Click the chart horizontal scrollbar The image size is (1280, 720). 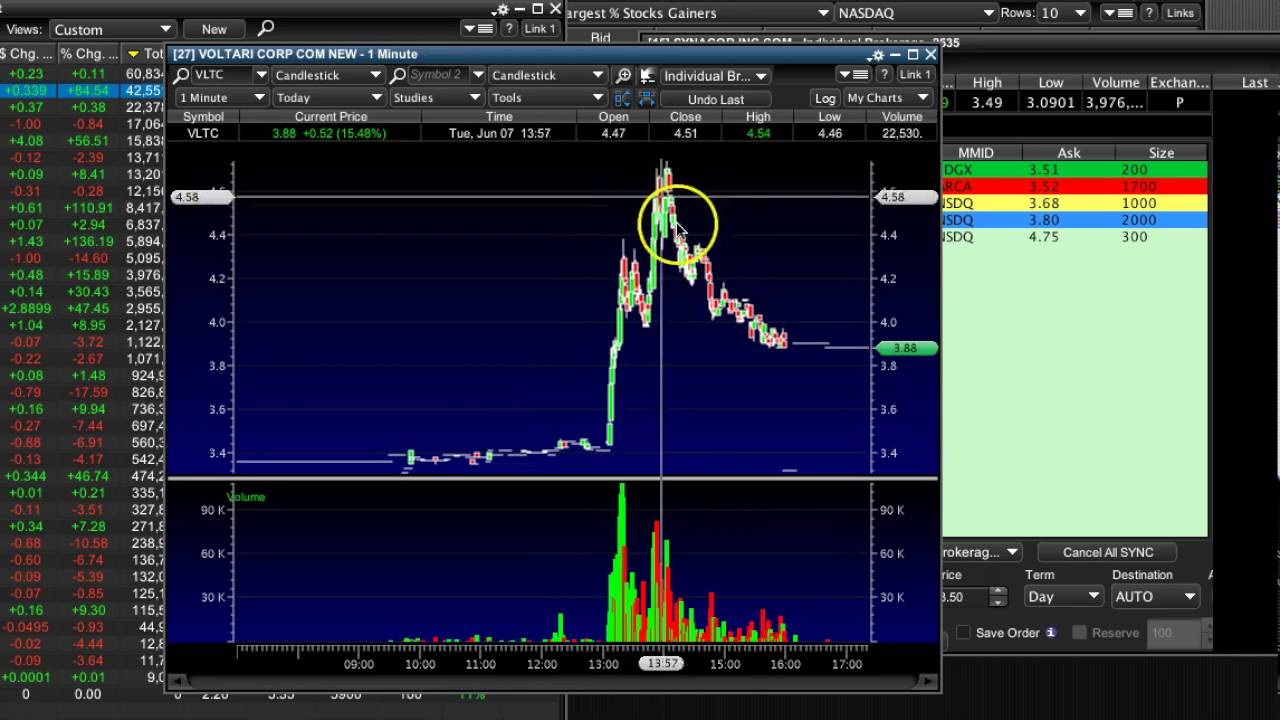pos(554,682)
